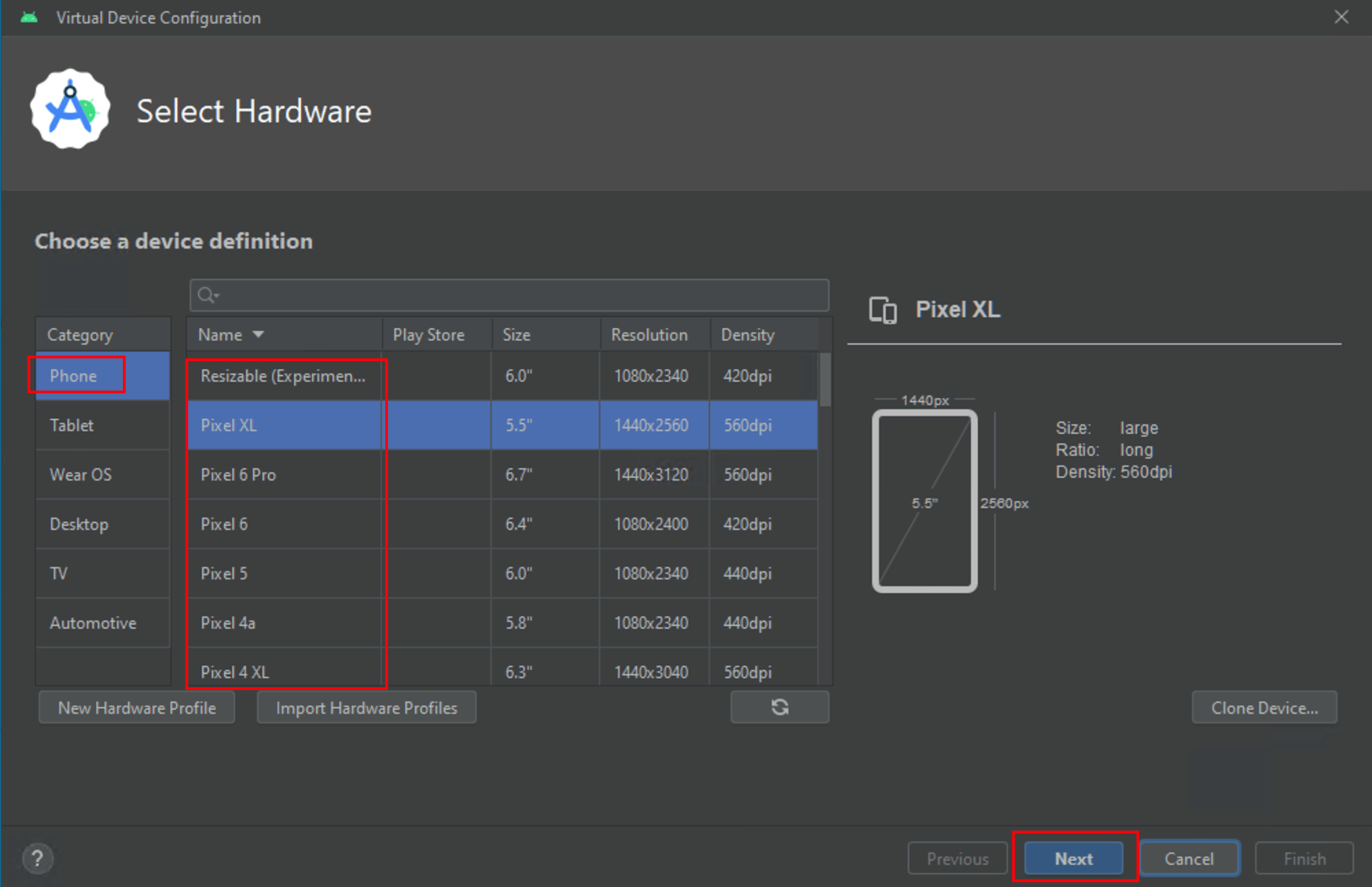The image size is (1372, 887).
Task: Click the refresh device list icon button
Action: [779, 707]
